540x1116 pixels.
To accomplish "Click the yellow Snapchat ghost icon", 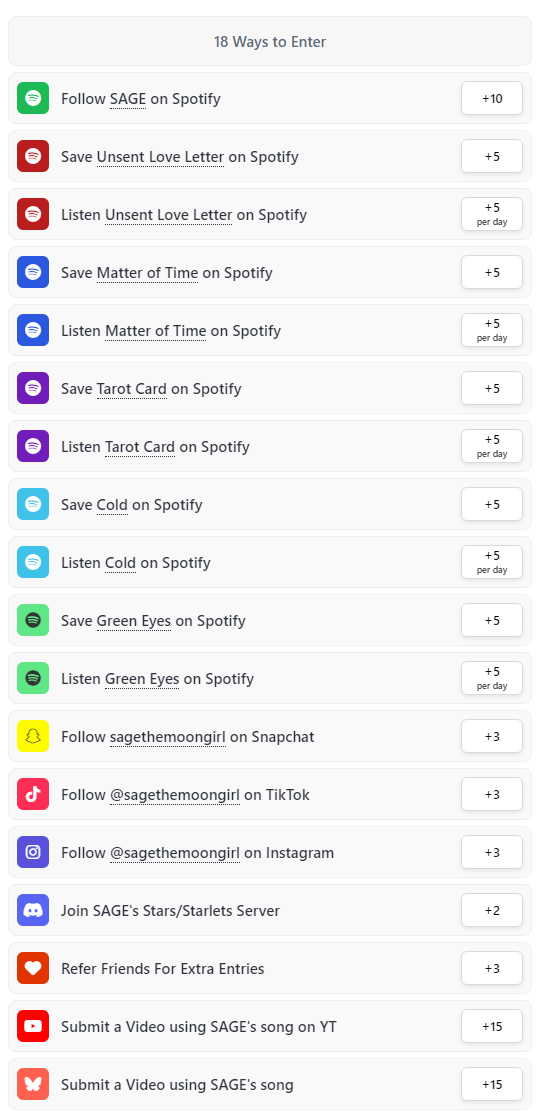I will [33, 736].
